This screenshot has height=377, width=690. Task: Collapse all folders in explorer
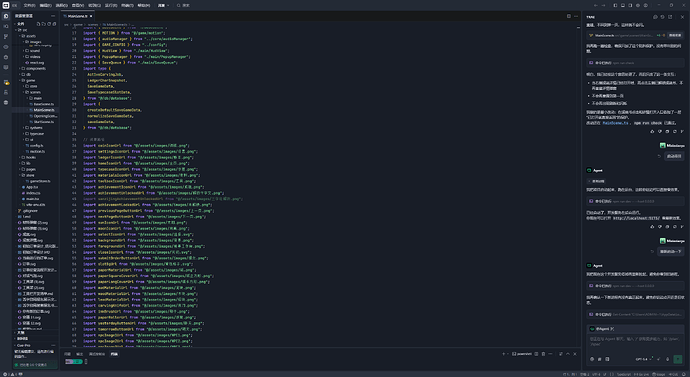pyautogui.click(x=54, y=24)
